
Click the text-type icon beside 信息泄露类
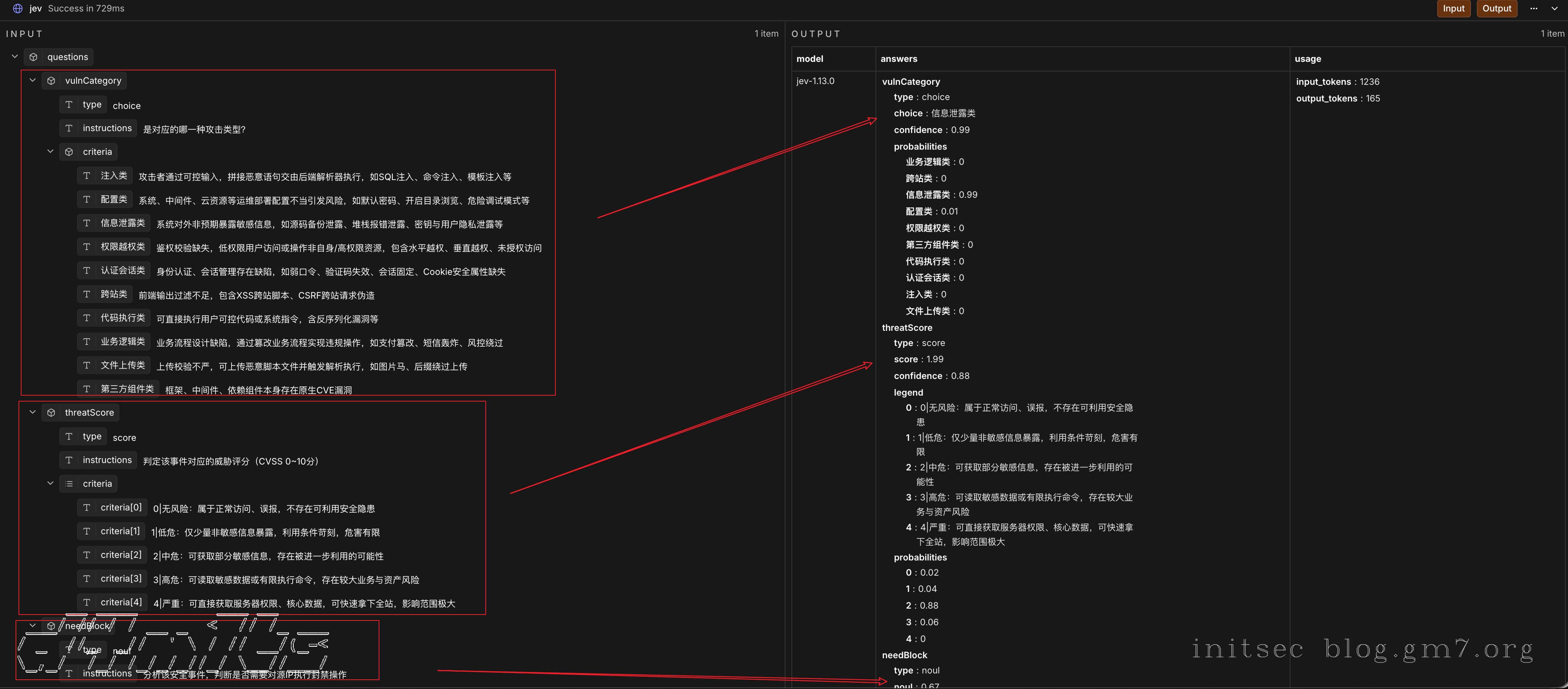86,223
